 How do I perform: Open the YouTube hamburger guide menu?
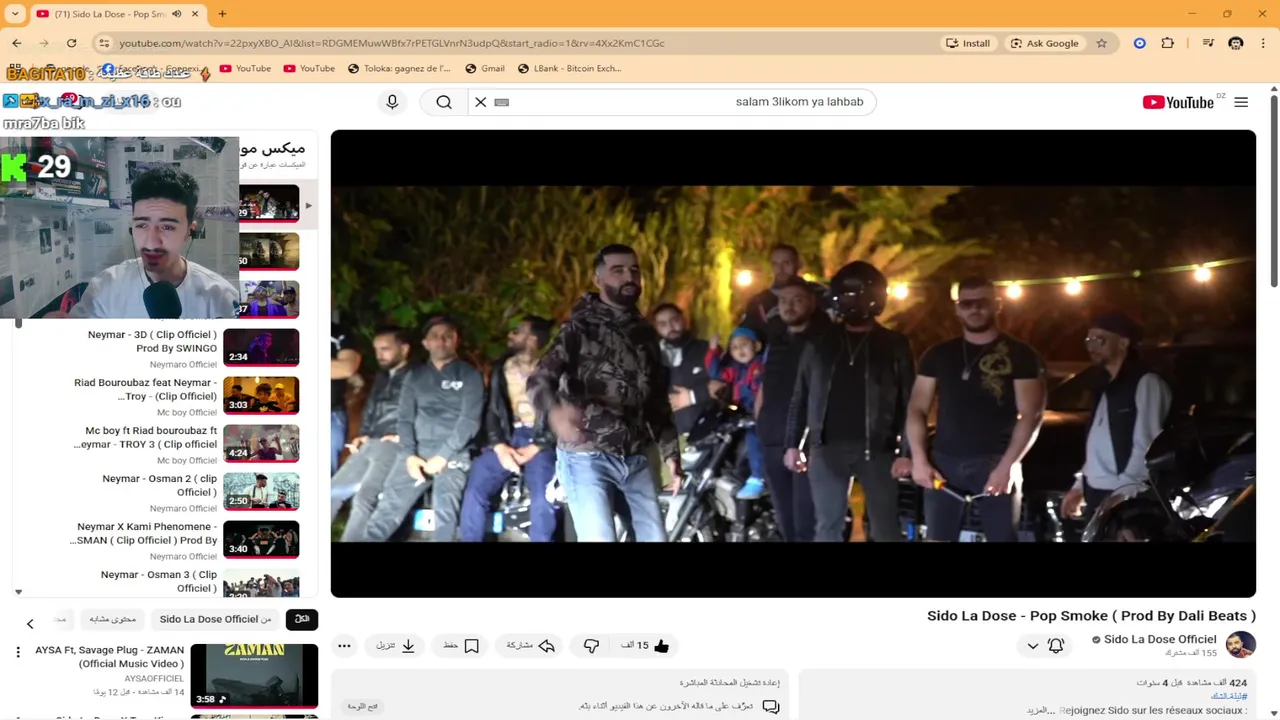coord(1241,102)
